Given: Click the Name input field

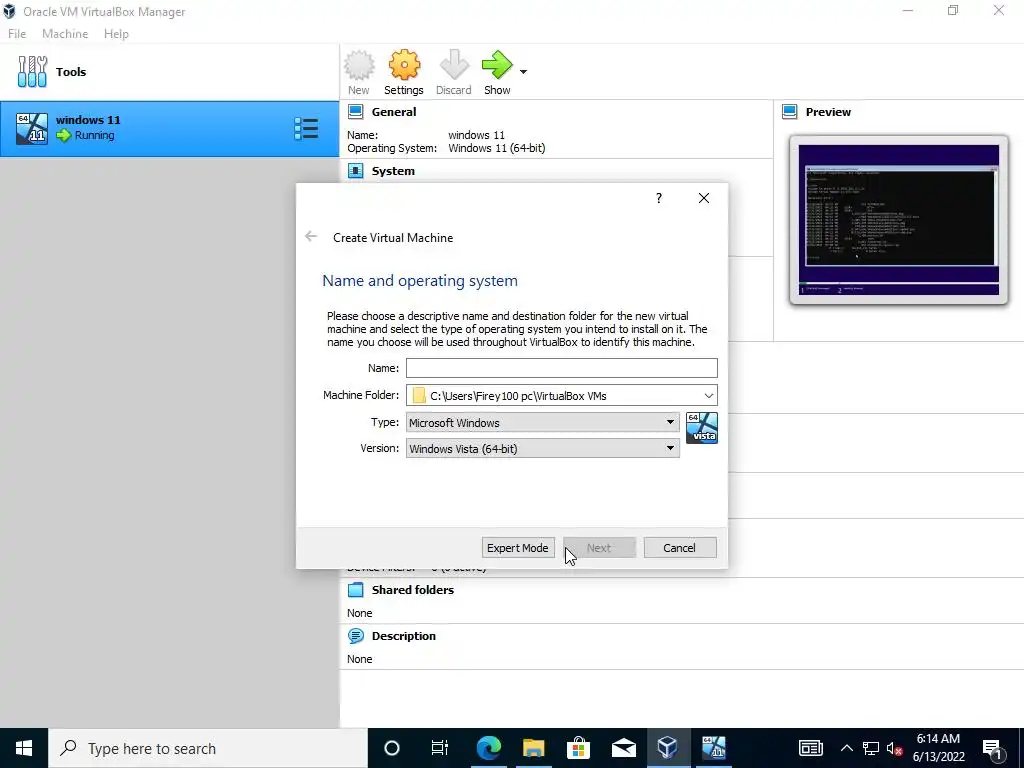Looking at the screenshot, I should [x=562, y=368].
